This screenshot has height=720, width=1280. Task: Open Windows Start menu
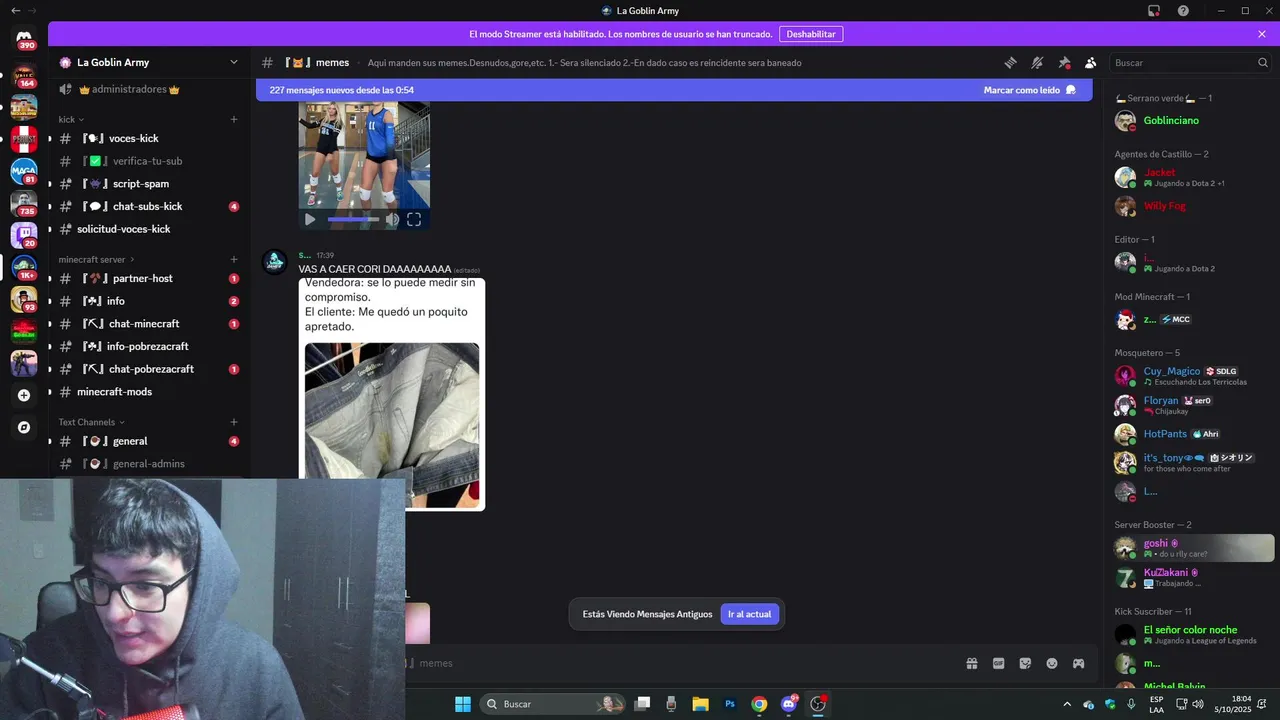click(463, 704)
